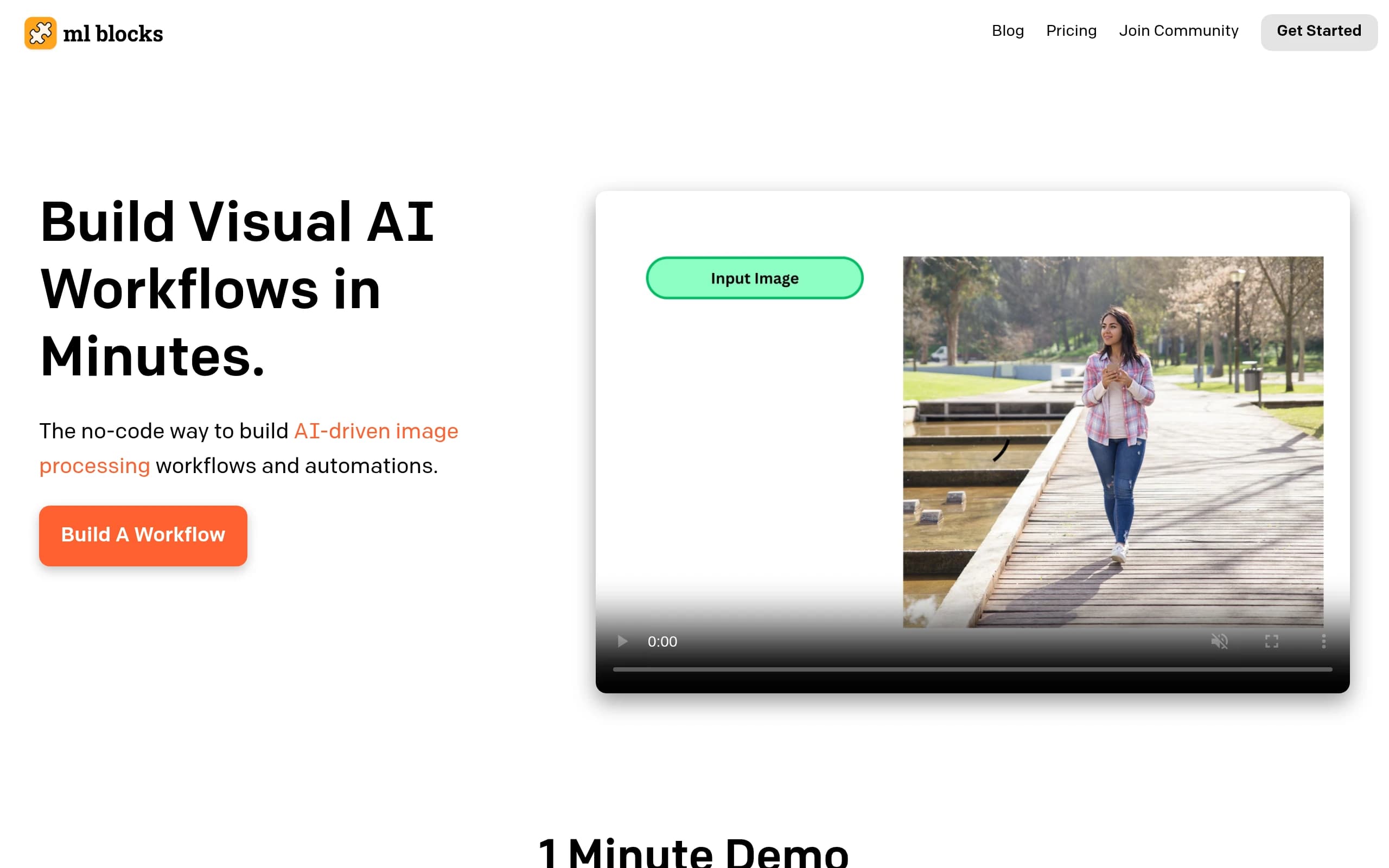Image resolution: width=1389 pixels, height=868 pixels.
Task: Click the Build Visual AI Workflows headline
Action: pos(238,289)
